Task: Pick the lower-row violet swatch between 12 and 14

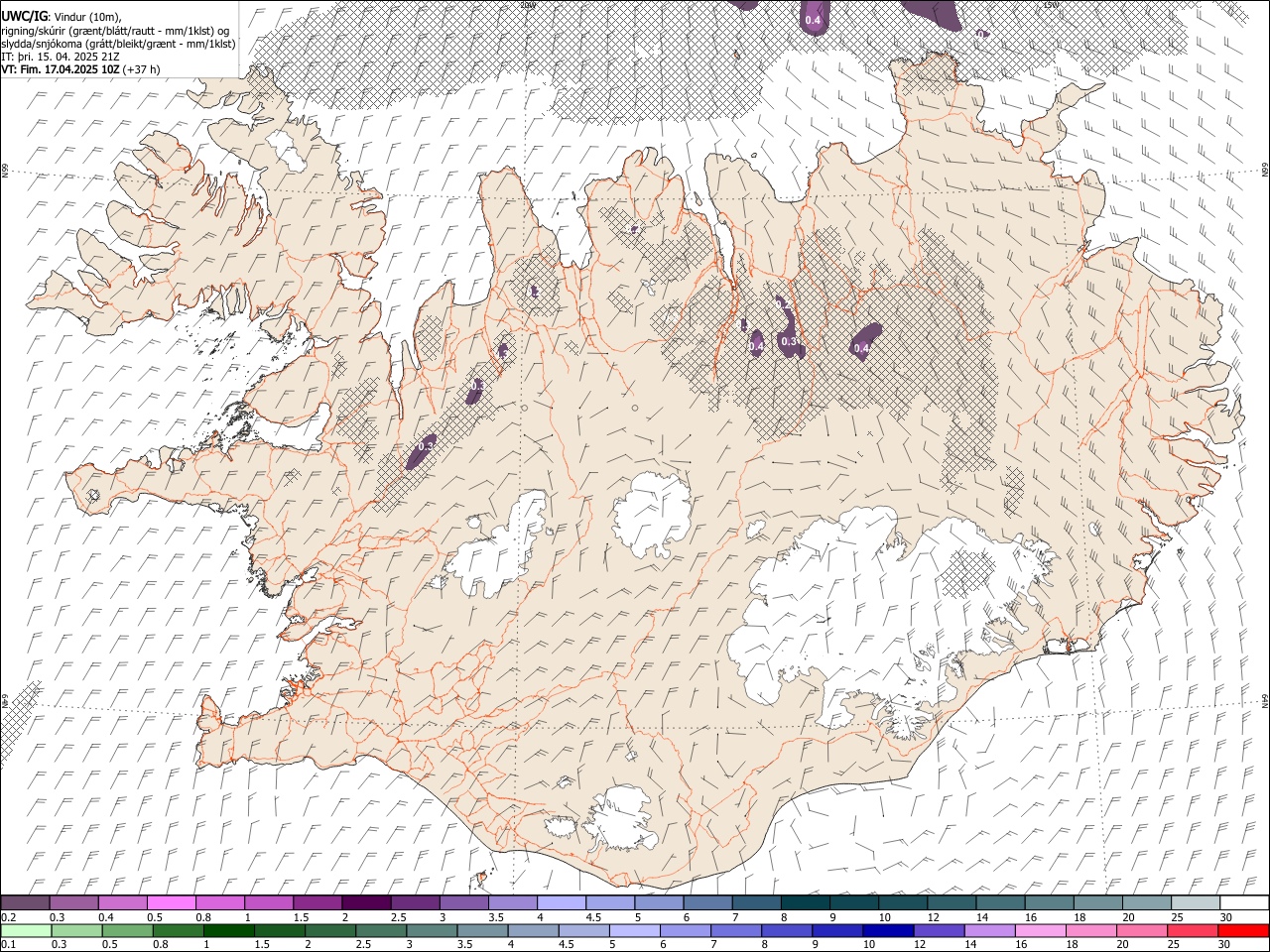Action: coord(939,930)
